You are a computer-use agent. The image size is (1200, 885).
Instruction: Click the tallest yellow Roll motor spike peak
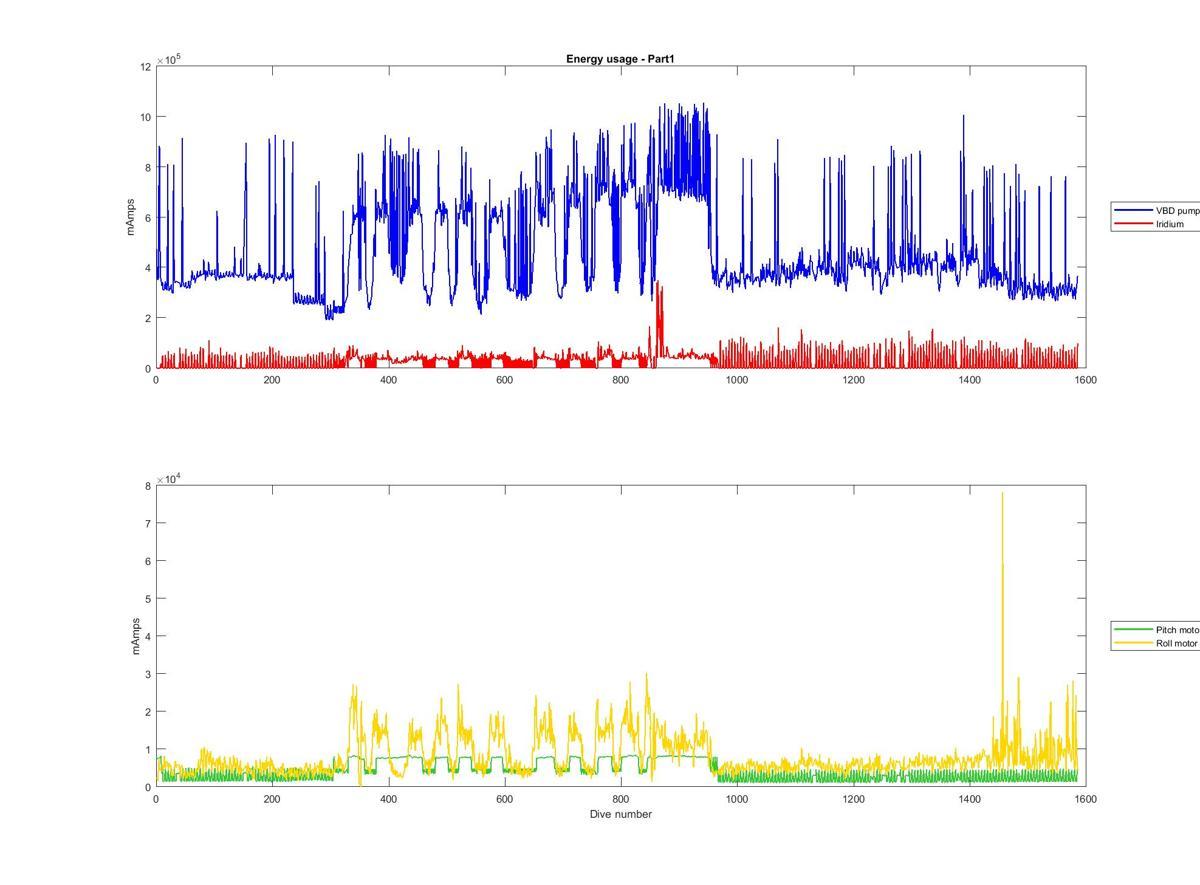[x=1003, y=493]
